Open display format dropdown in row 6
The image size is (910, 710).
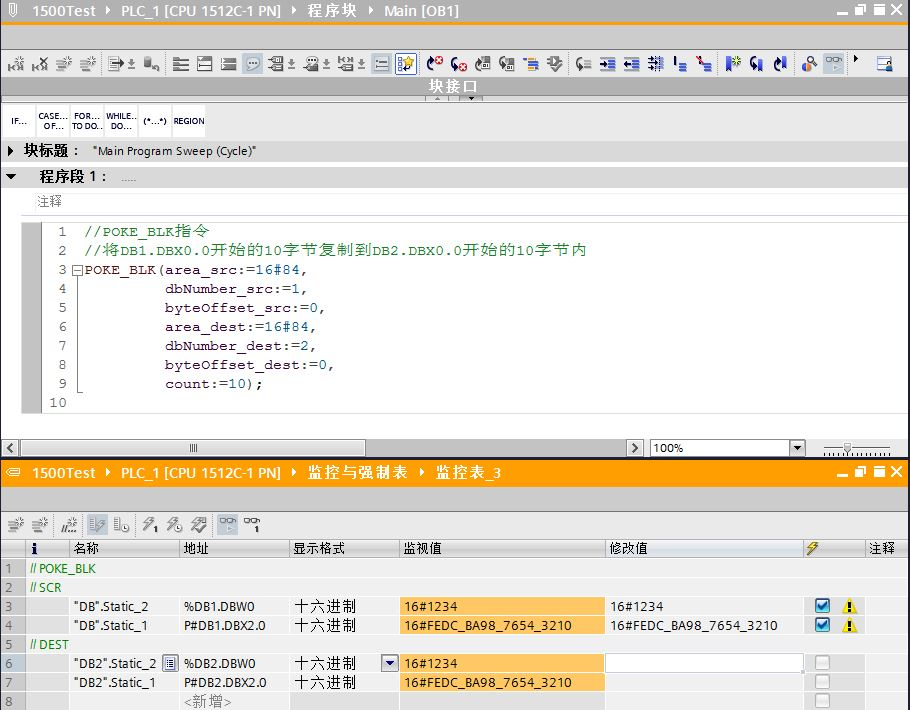click(389, 663)
